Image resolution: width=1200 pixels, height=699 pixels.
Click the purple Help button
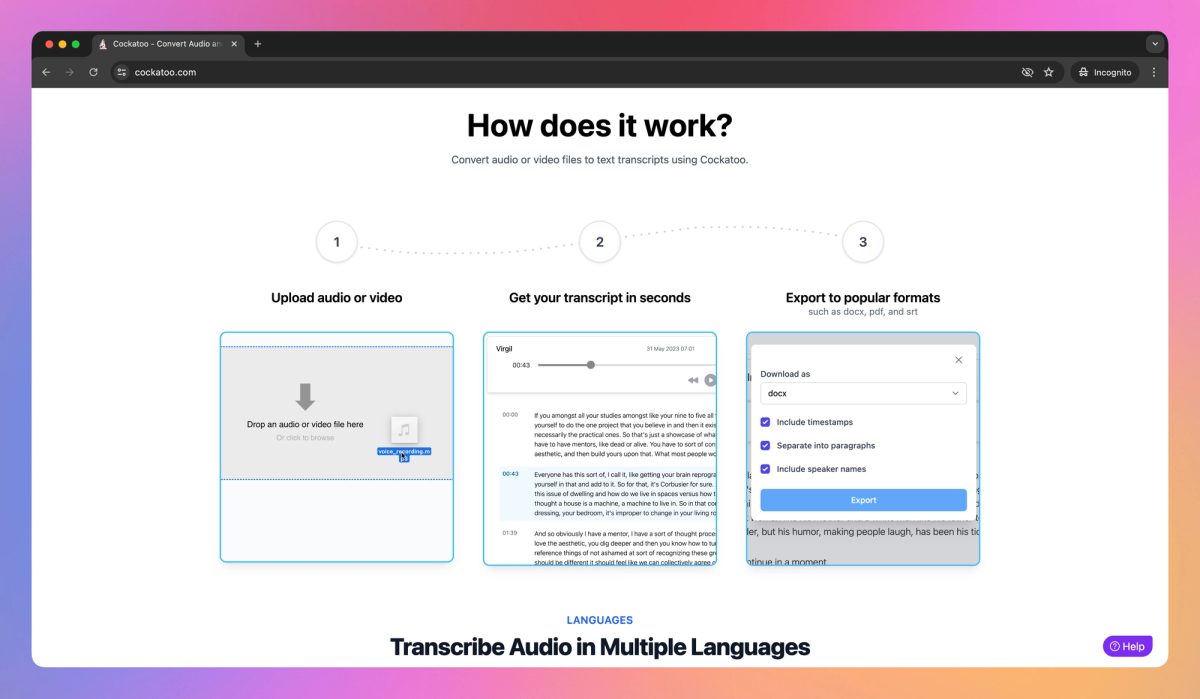pyautogui.click(x=1127, y=646)
